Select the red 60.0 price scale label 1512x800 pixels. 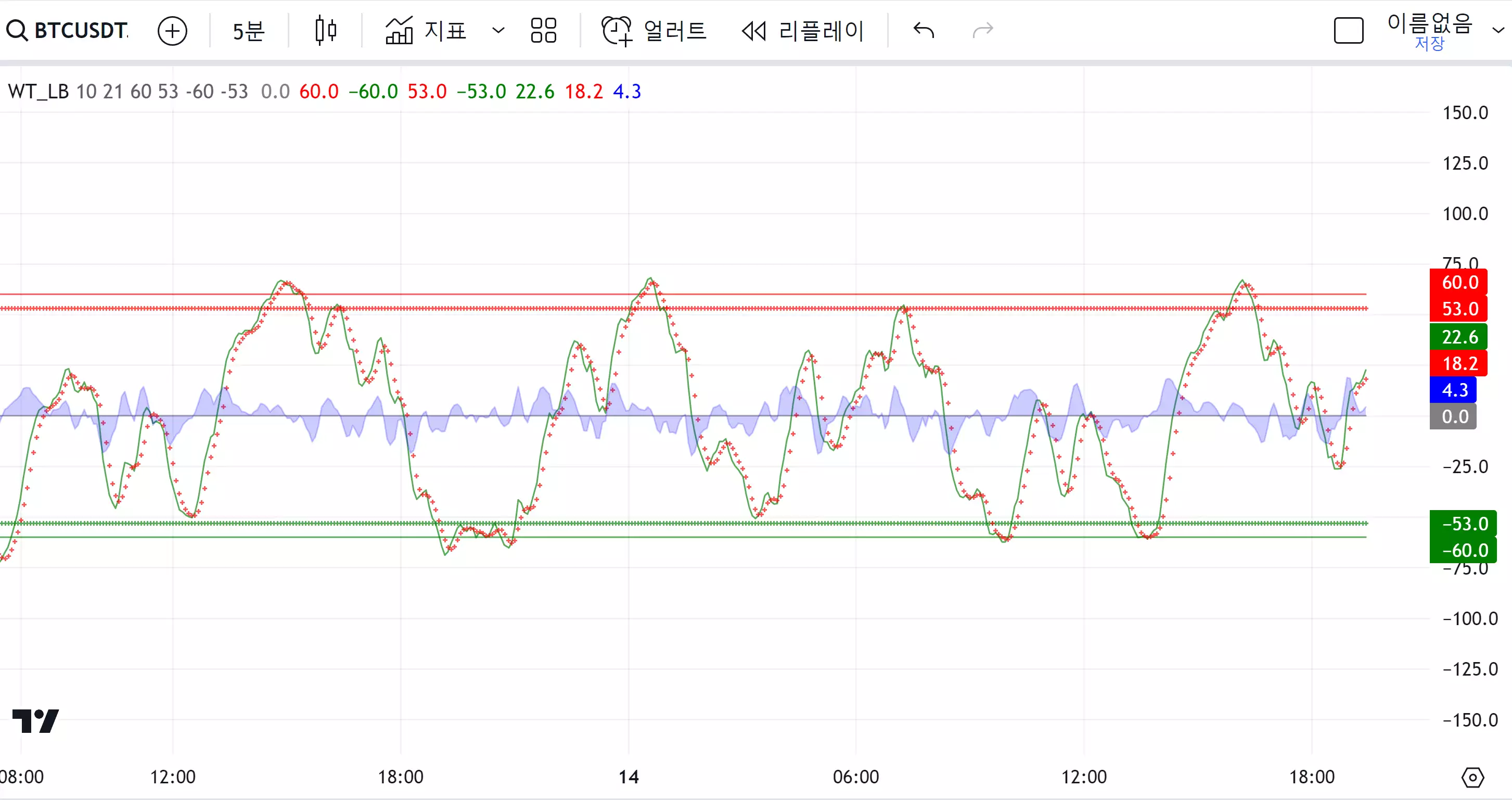click(1458, 283)
